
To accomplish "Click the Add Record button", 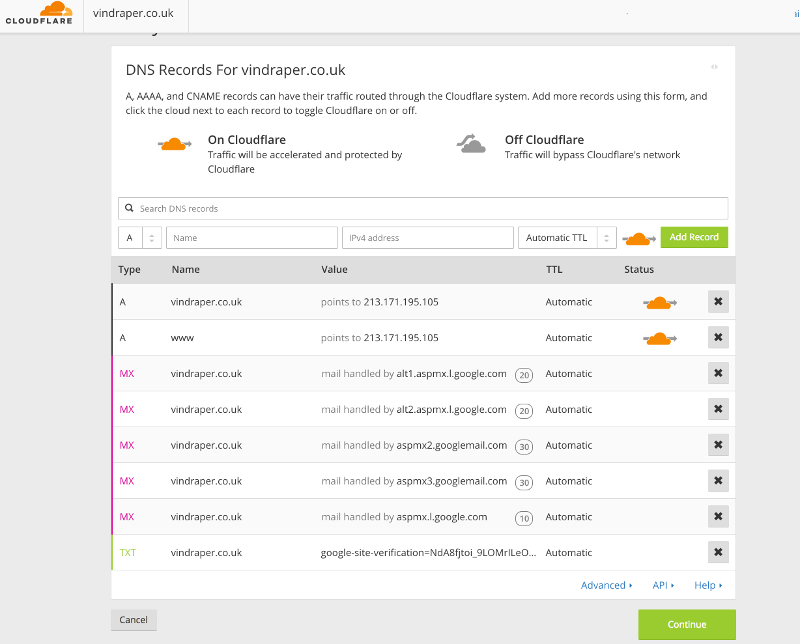I will 694,237.
